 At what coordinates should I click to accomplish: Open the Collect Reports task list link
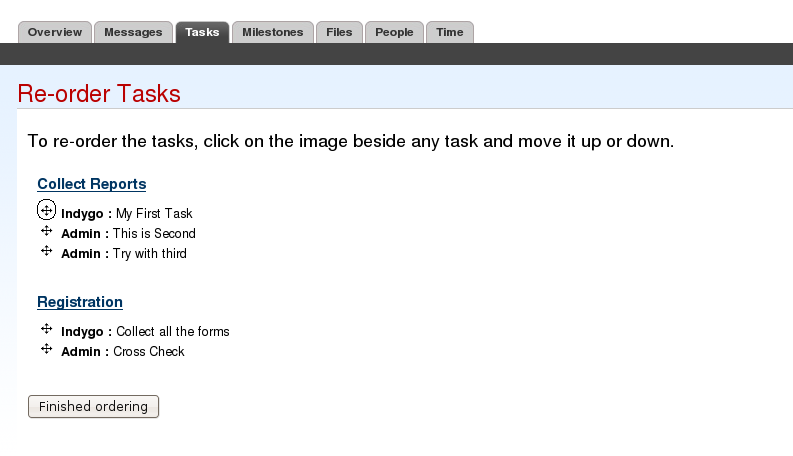(x=92, y=184)
